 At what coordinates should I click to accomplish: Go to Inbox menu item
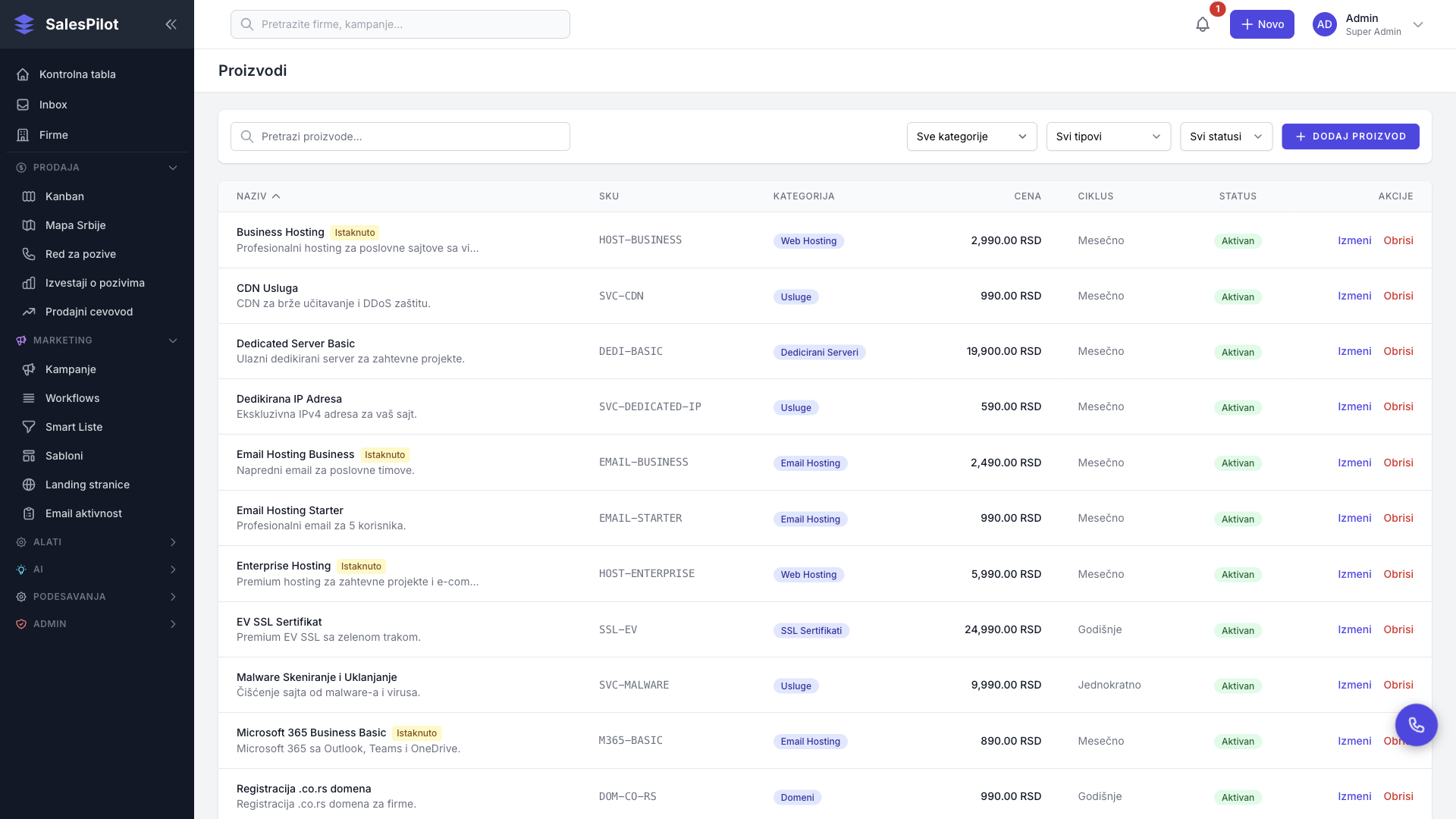(x=53, y=105)
